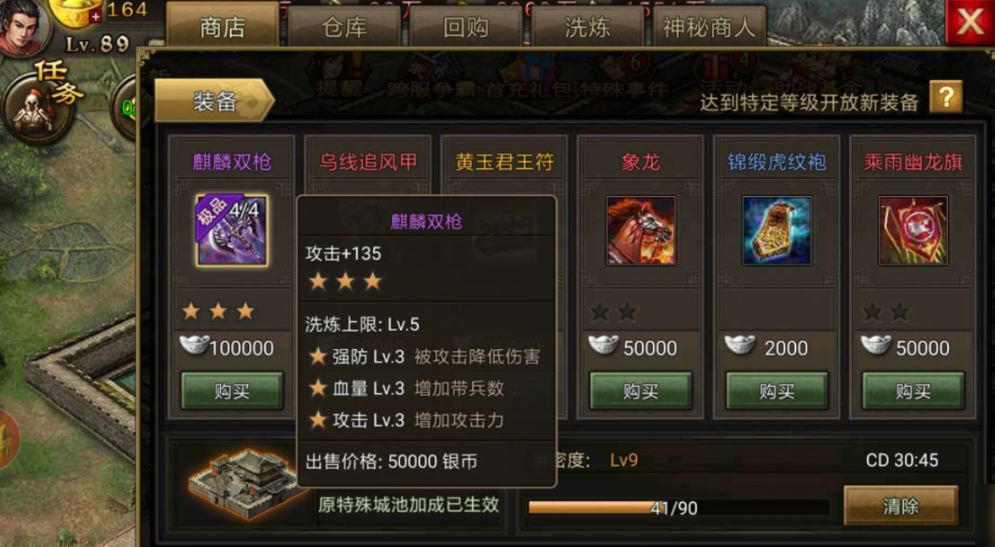The image size is (995, 547).
Task: Click the 象龙 horse item icon
Action: tap(640, 230)
